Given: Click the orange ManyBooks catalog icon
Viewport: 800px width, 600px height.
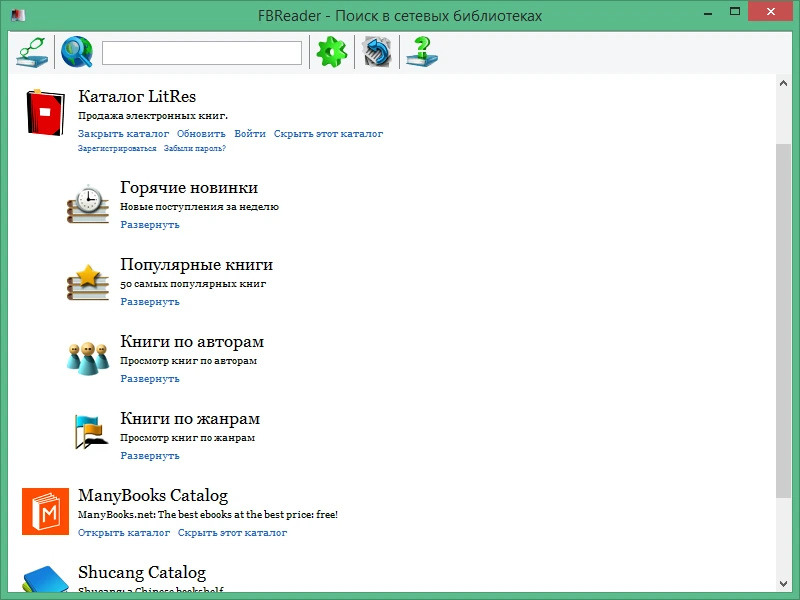Looking at the screenshot, I should [45, 511].
